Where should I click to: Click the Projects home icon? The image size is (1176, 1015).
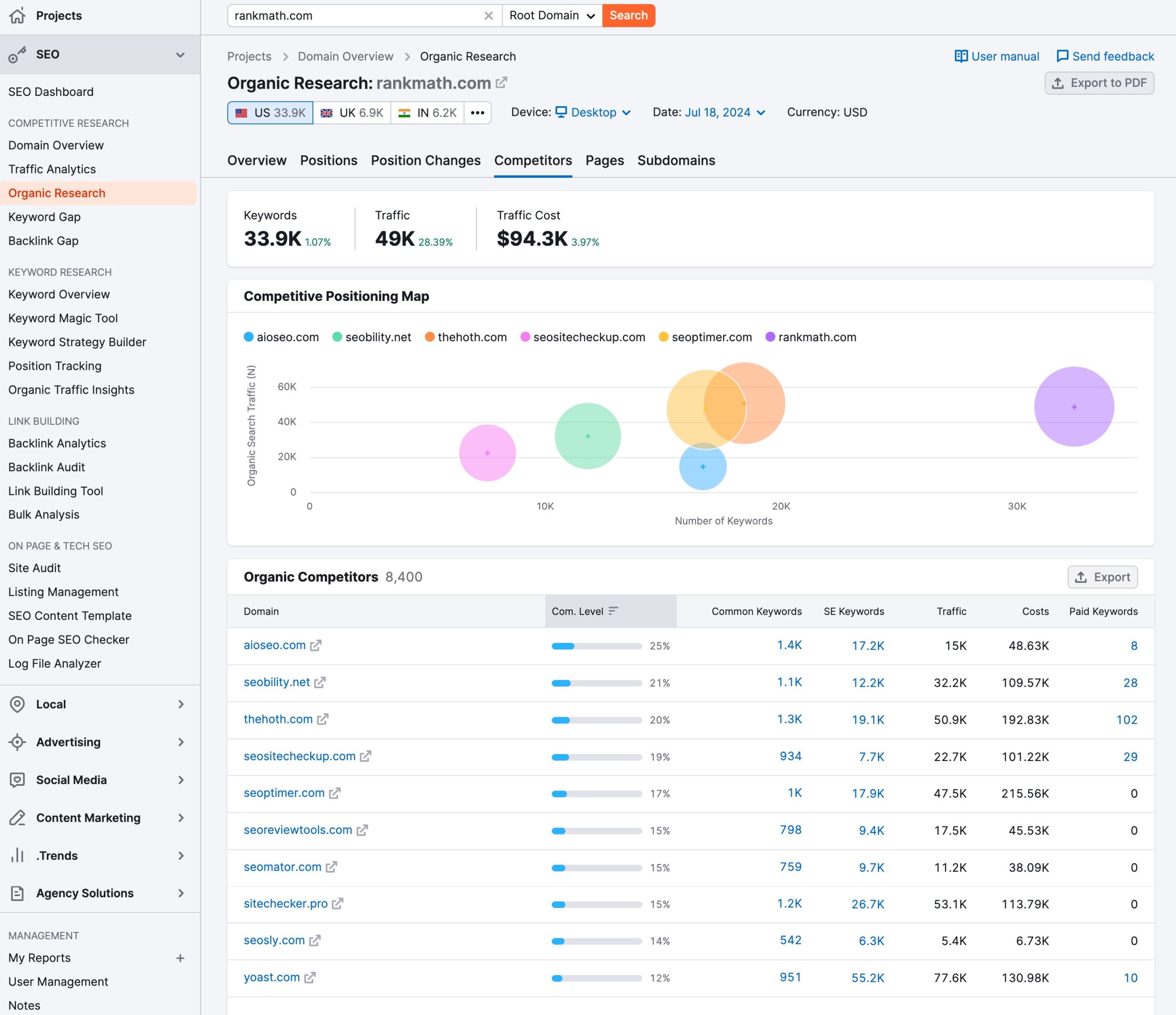[x=17, y=15]
